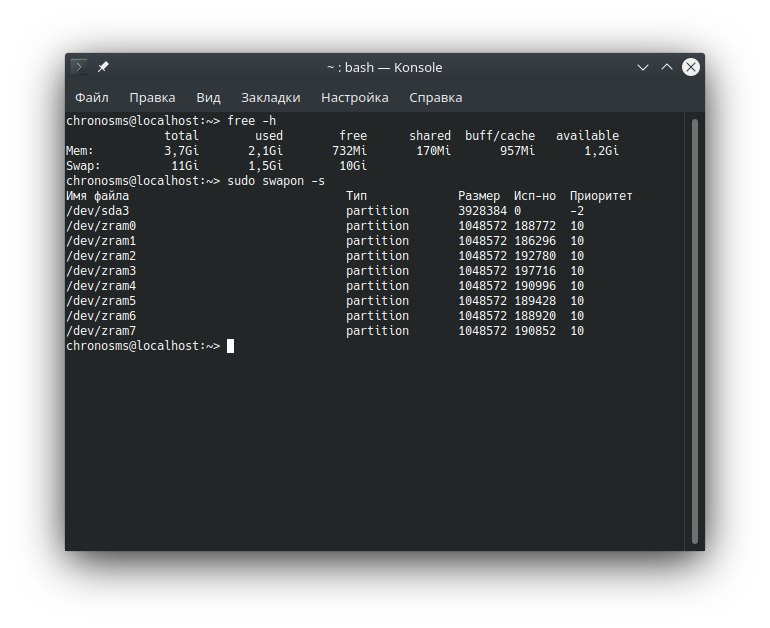This screenshot has height=628, width=770.
Task: Click the 189428 used value
Action: click(x=535, y=301)
